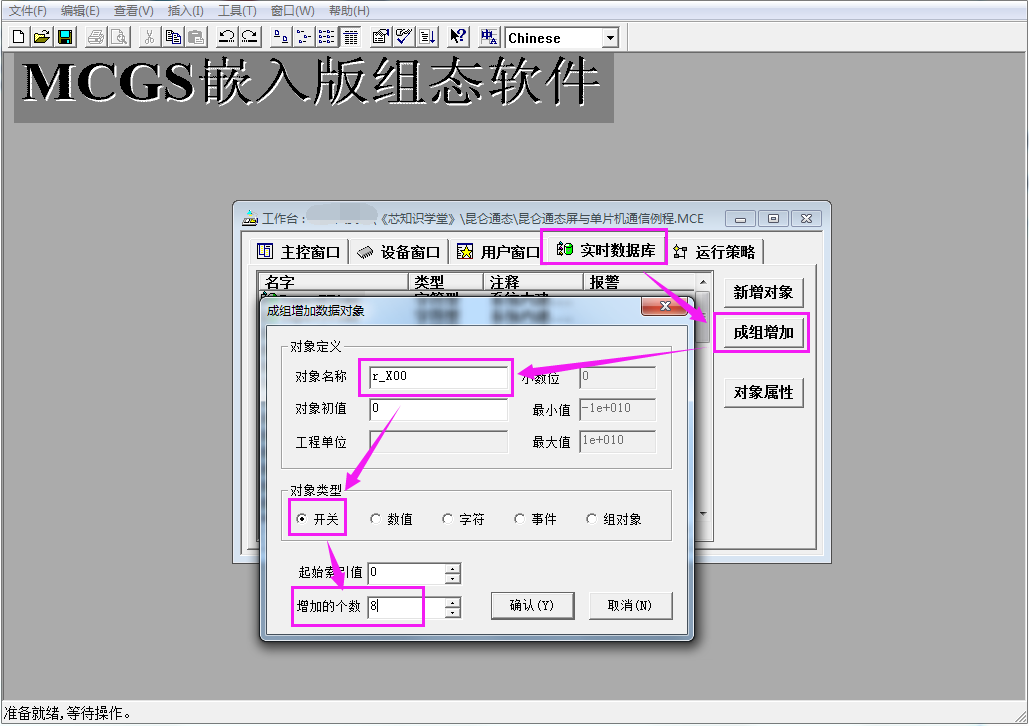Click the properties toolbar icon

tap(381, 37)
